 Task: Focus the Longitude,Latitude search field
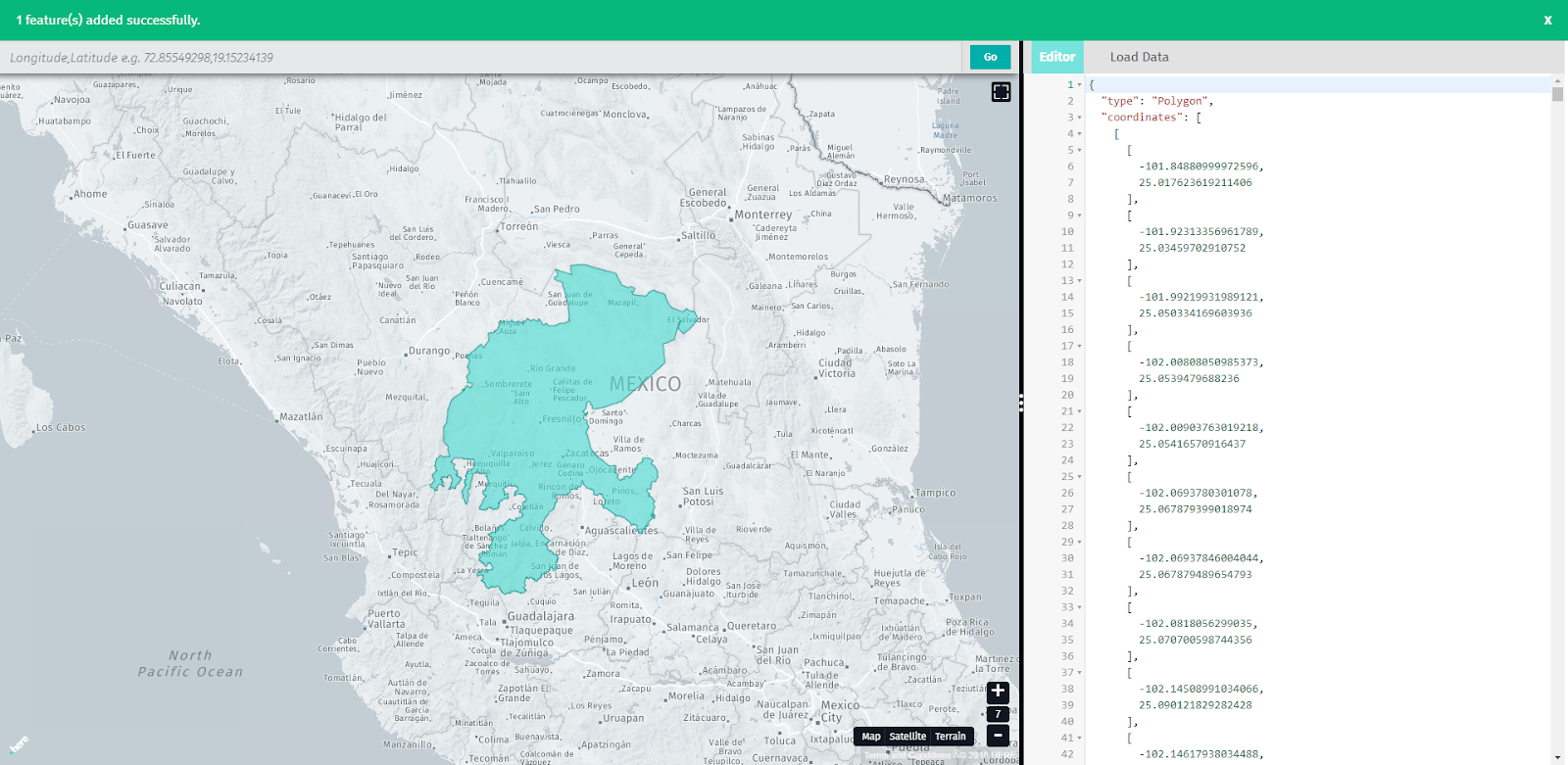pos(480,57)
